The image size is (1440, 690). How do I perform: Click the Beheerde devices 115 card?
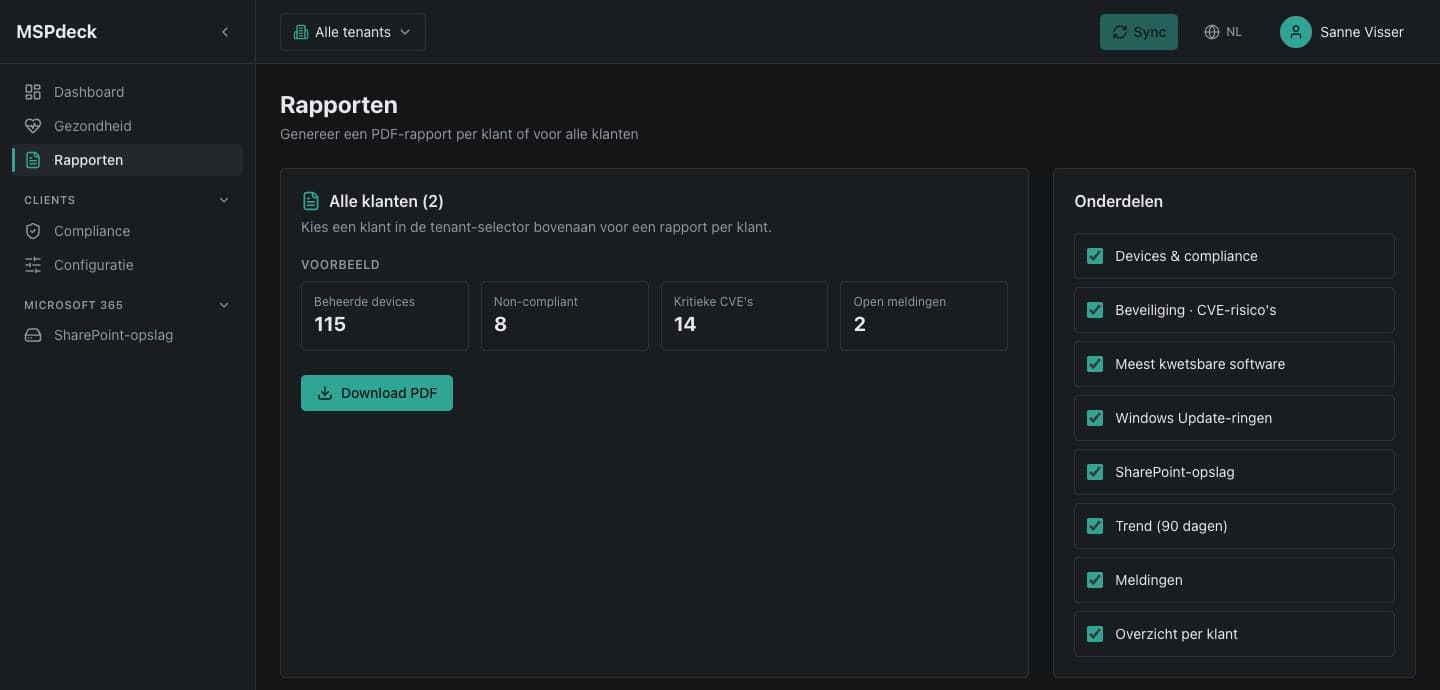tap(385, 316)
